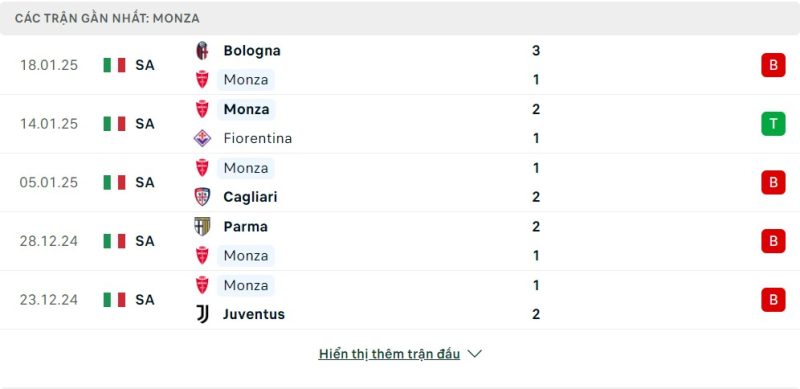Click the Parma club crest icon

[203, 226]
